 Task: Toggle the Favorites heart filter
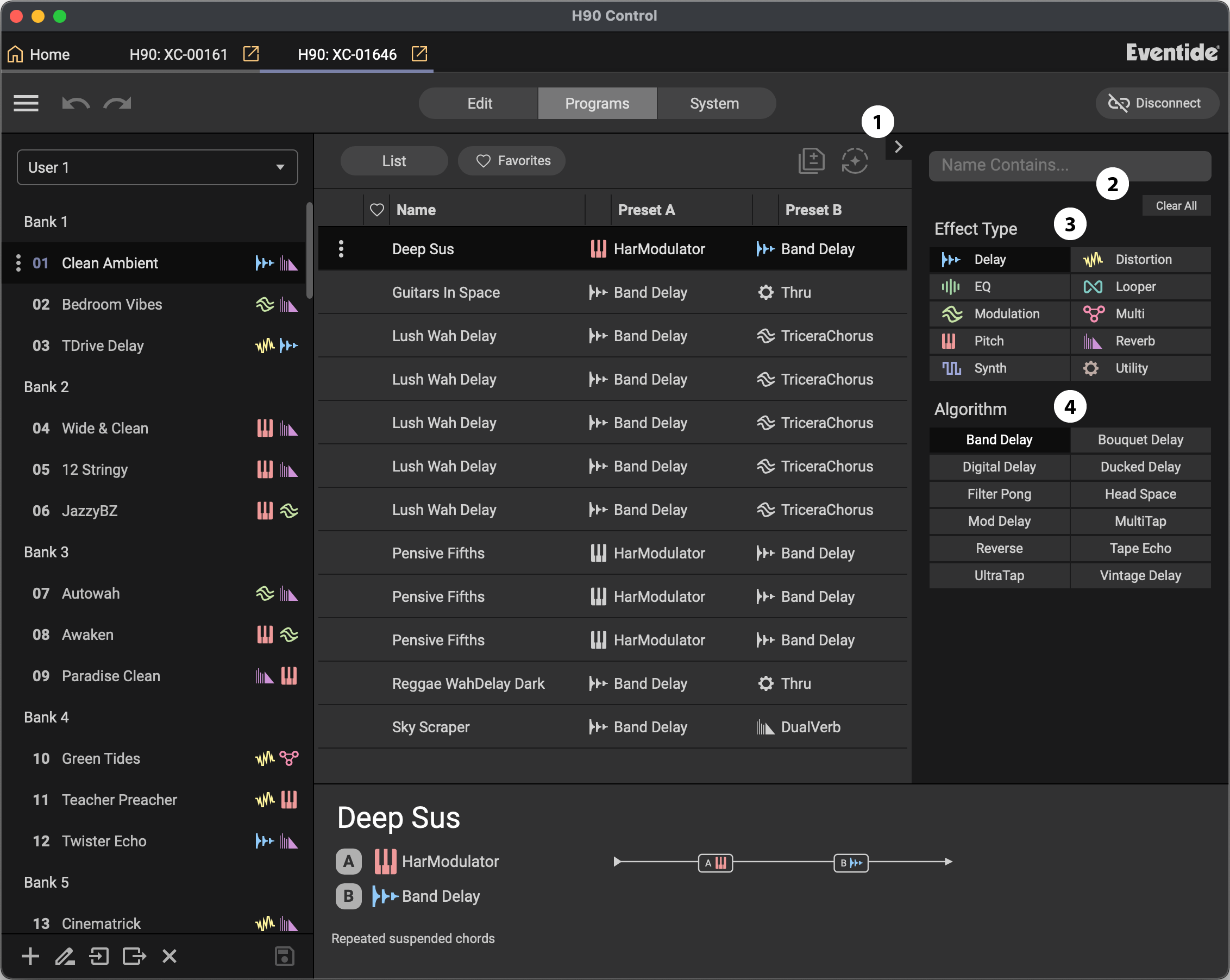(512, 161)
